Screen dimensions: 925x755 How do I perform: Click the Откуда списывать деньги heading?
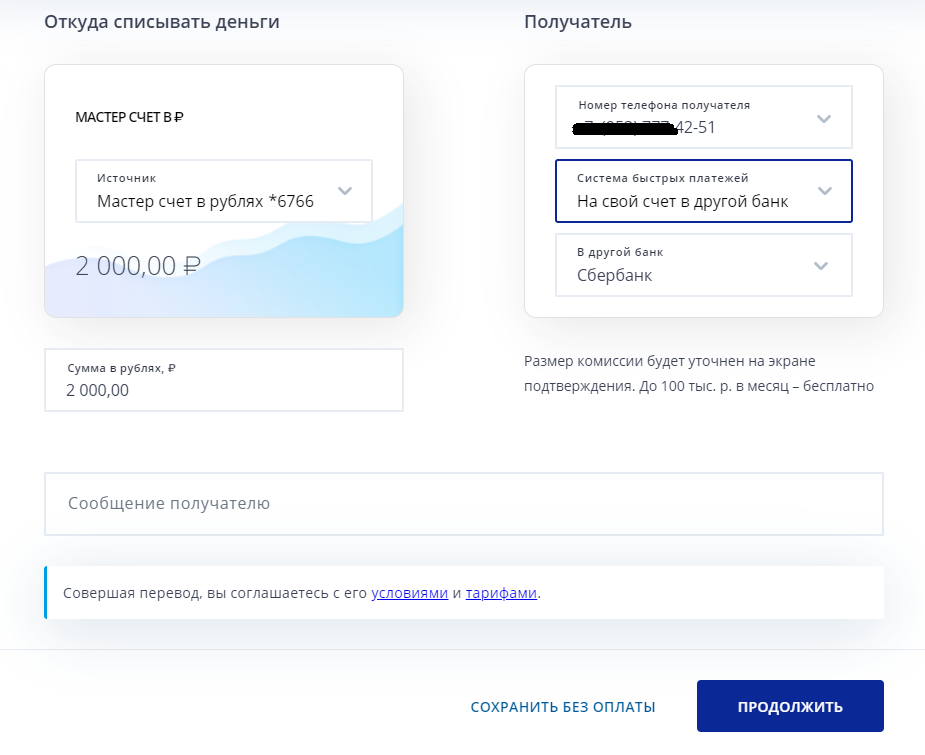click(x=161, y=22)
